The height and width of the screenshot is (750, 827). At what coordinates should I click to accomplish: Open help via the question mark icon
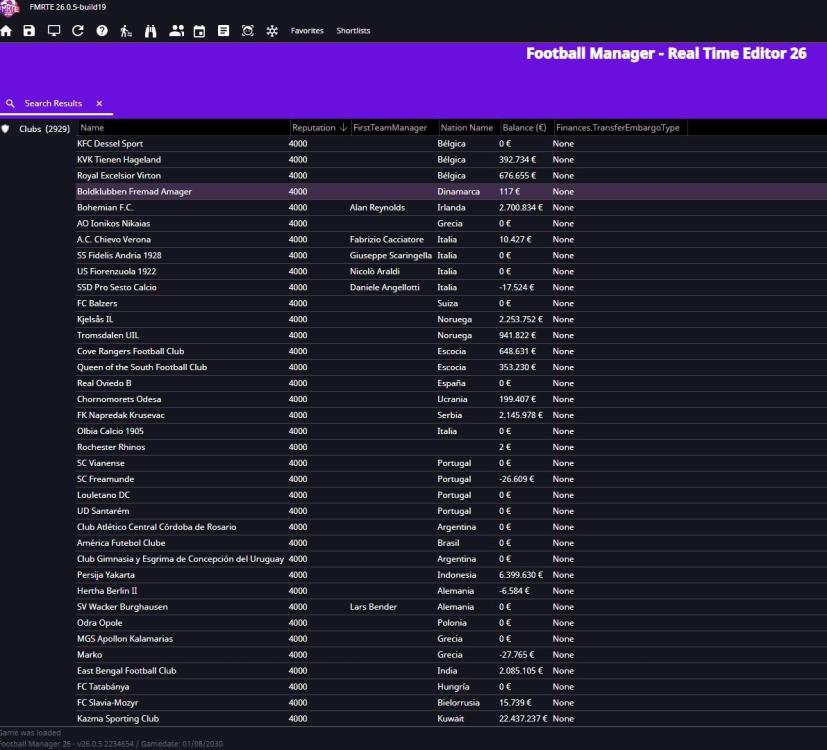click(102, 31)
